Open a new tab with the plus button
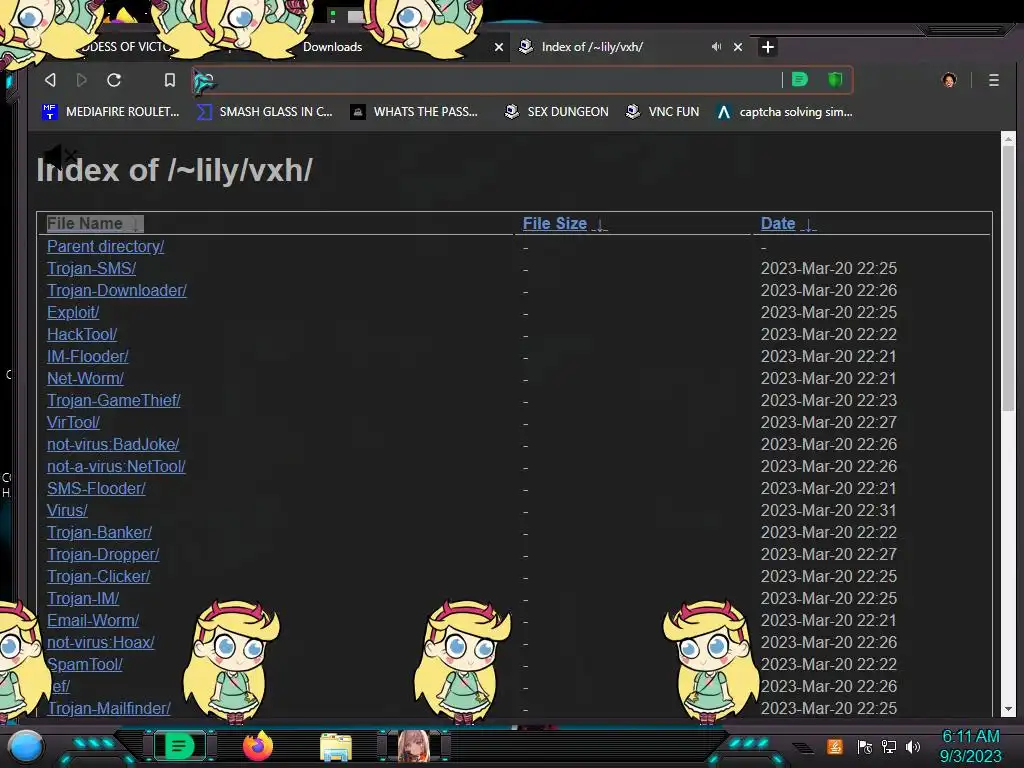Image resolution: width=1024 pixels, height=768 pixels. (x=768, y=47)
